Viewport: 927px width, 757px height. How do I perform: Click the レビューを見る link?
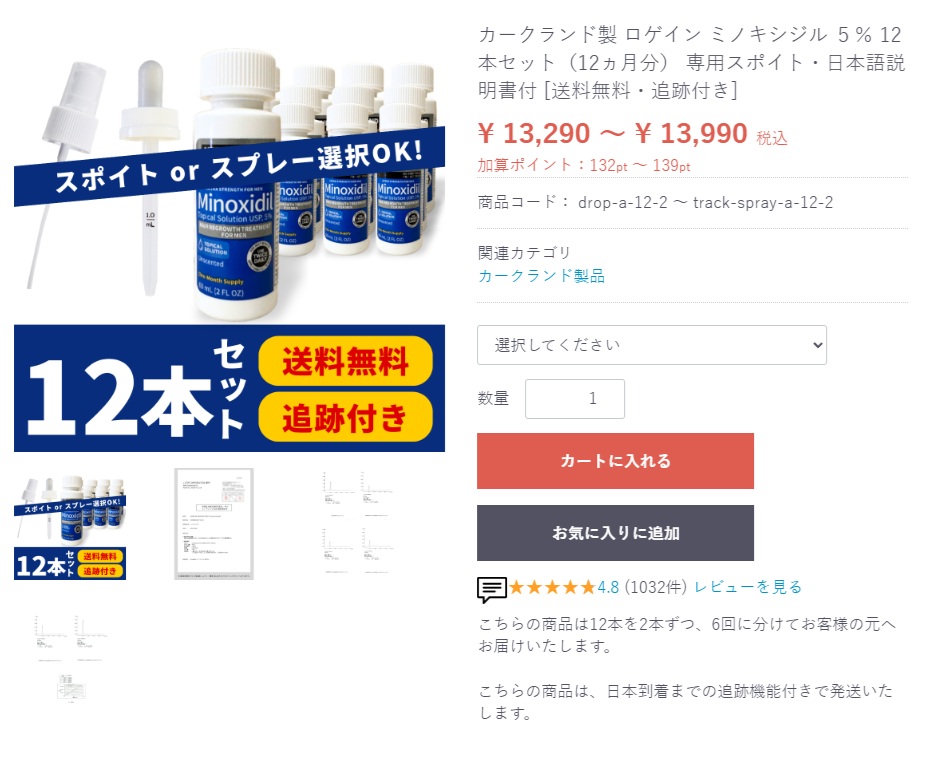coord(747,587)
